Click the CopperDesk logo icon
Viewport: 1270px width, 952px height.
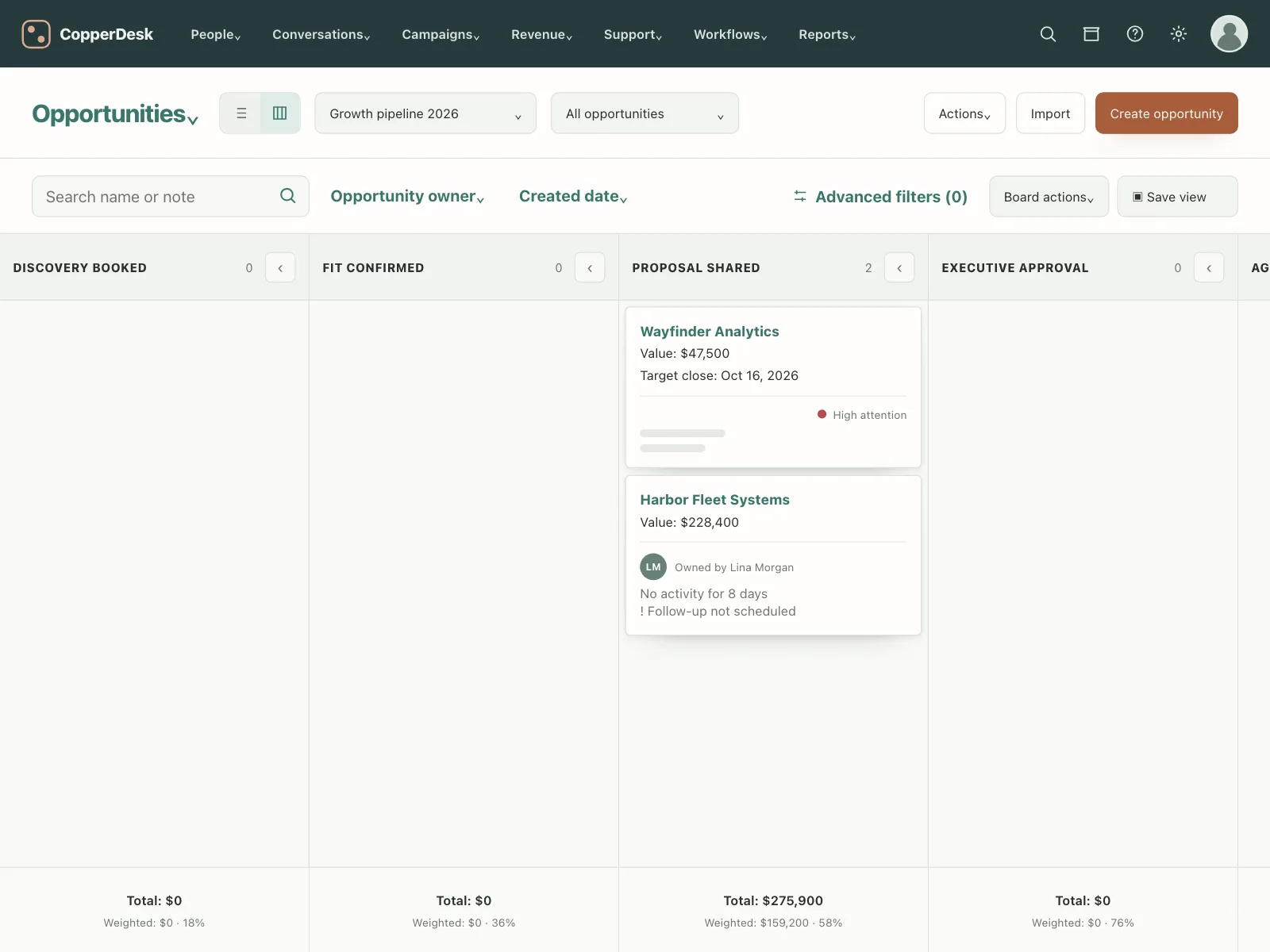[x=36, y=34]
